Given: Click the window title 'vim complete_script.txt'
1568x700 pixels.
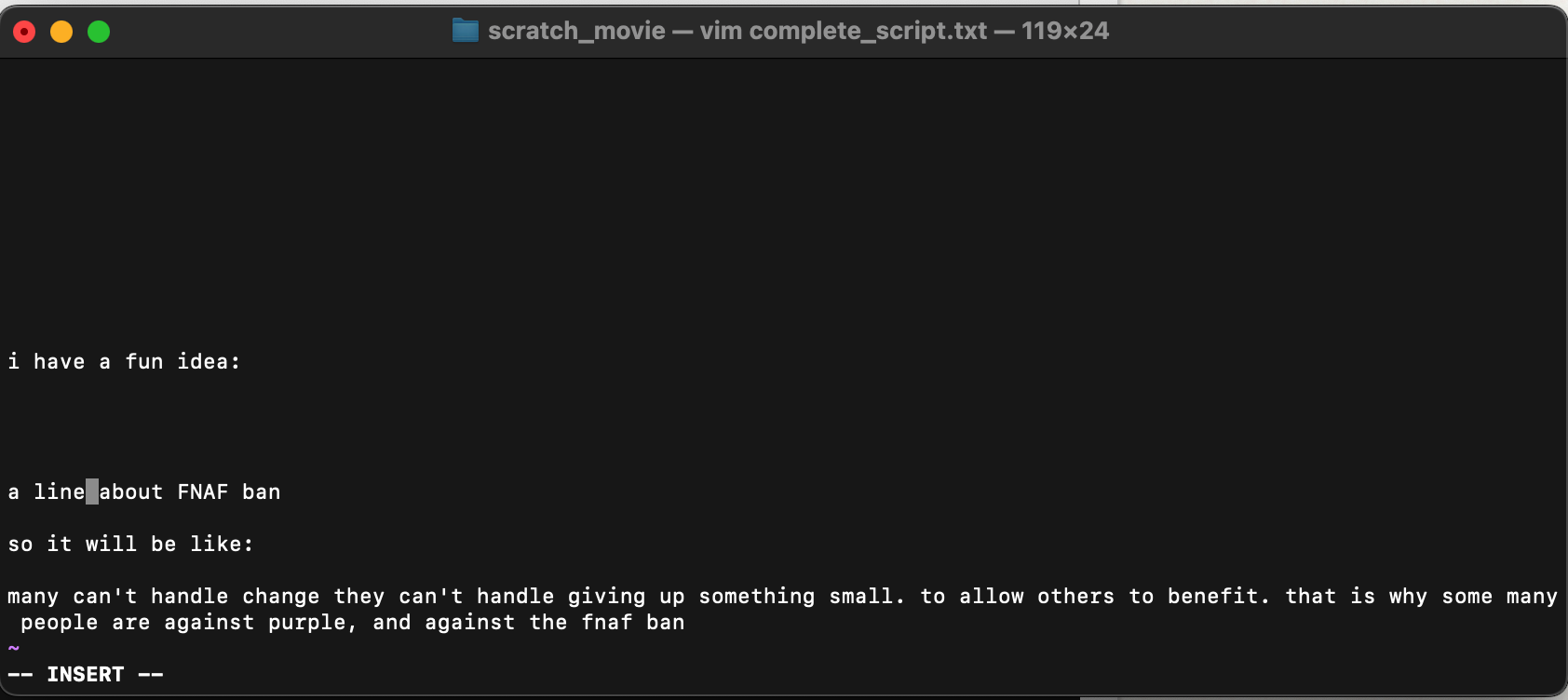Looking at the screenshot, I should click(x=843, y=31).
